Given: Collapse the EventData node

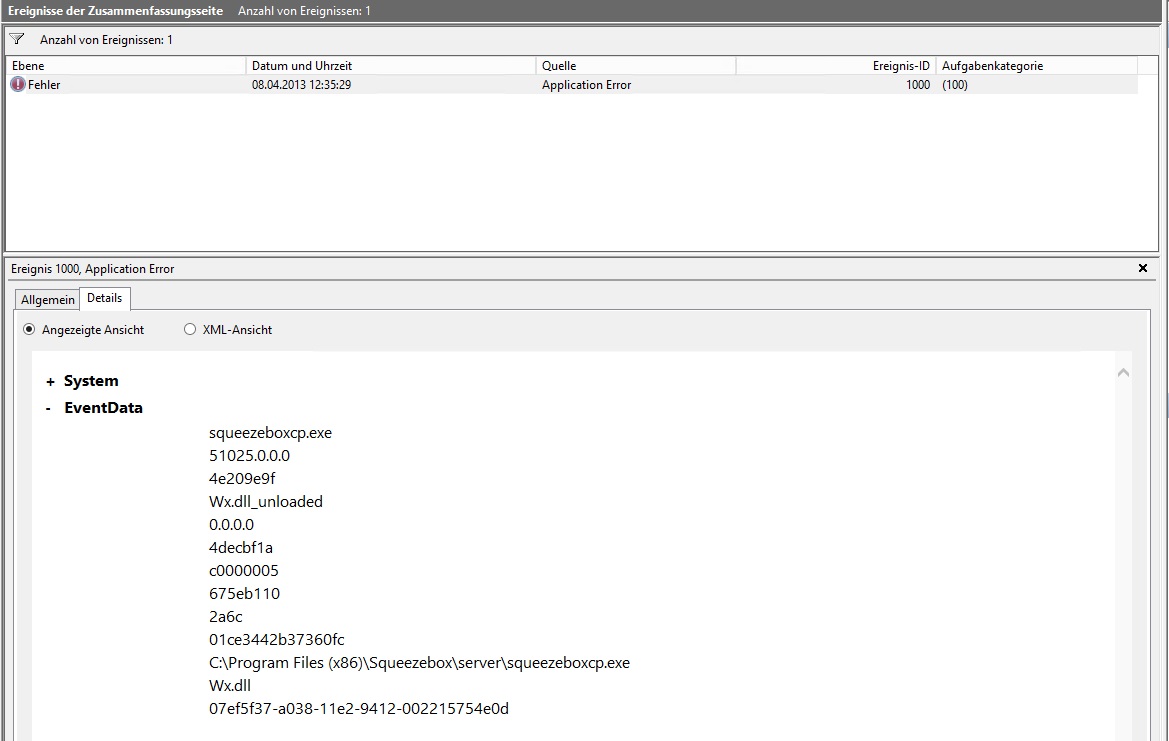Looking at the screenshot, I should pyautogui.click(x=49, y=408).
